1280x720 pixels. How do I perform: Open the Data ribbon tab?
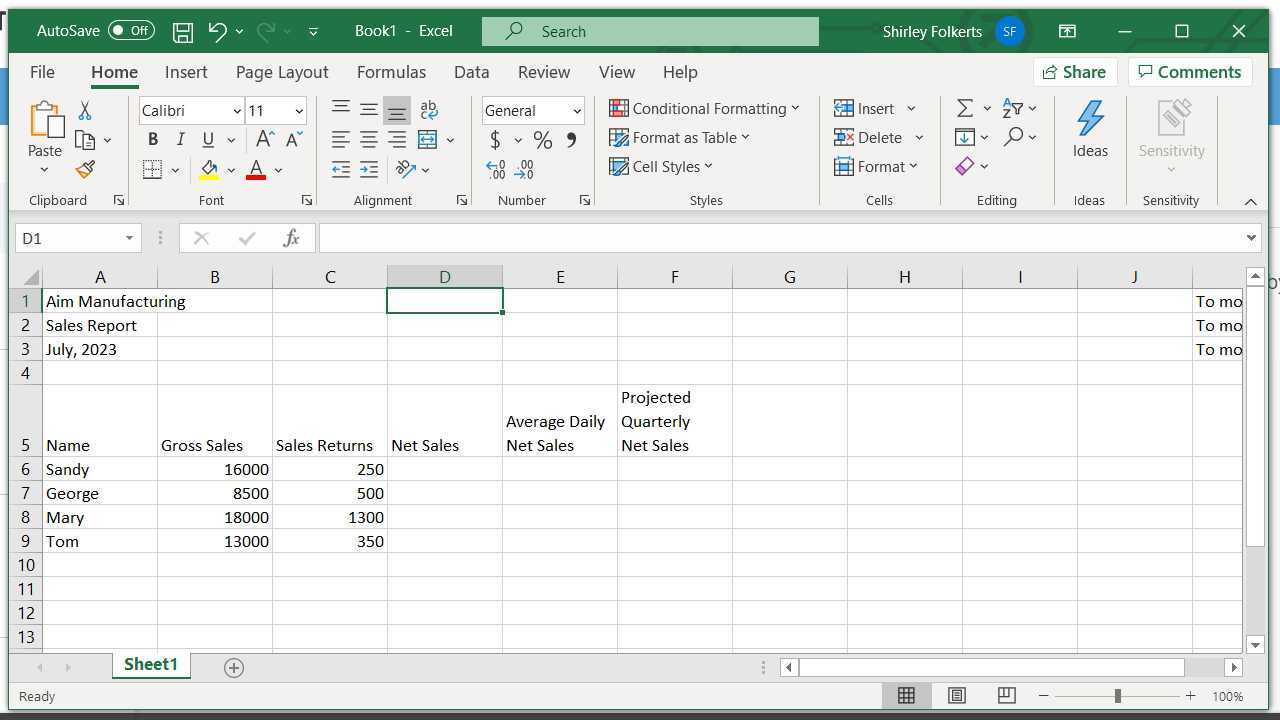(471, 72)
